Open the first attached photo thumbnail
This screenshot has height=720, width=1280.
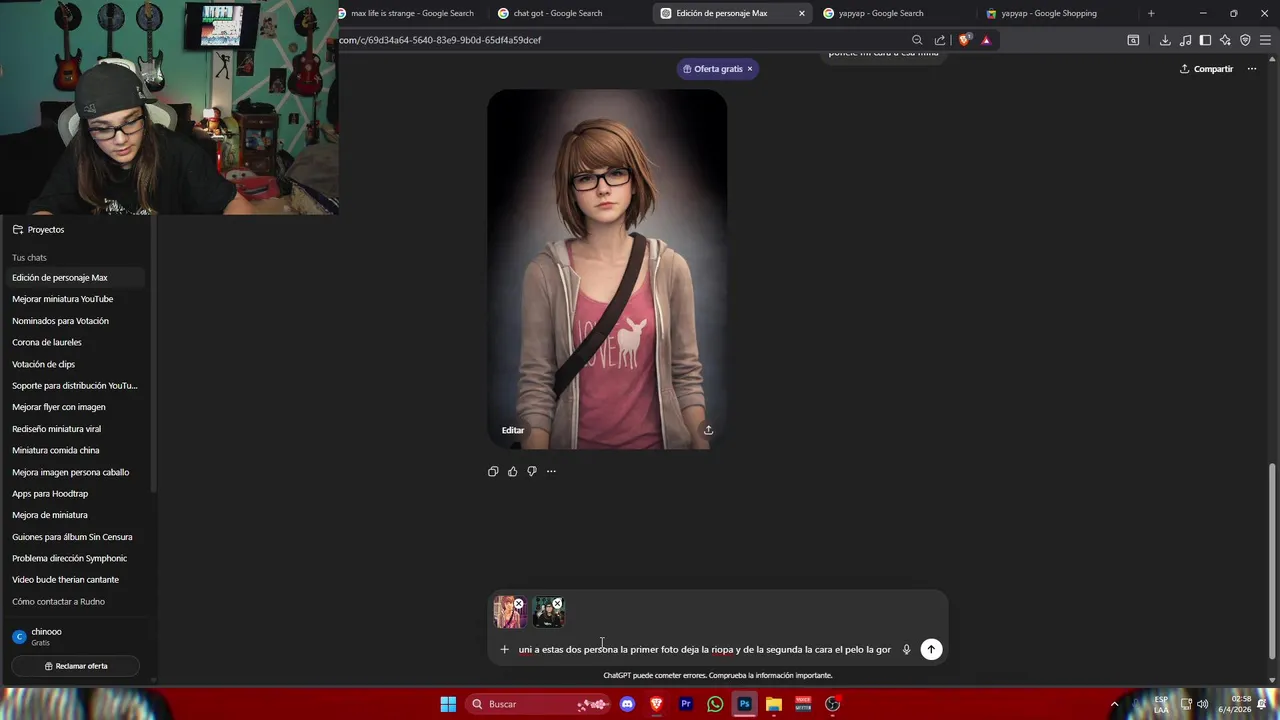pos(508,613)
